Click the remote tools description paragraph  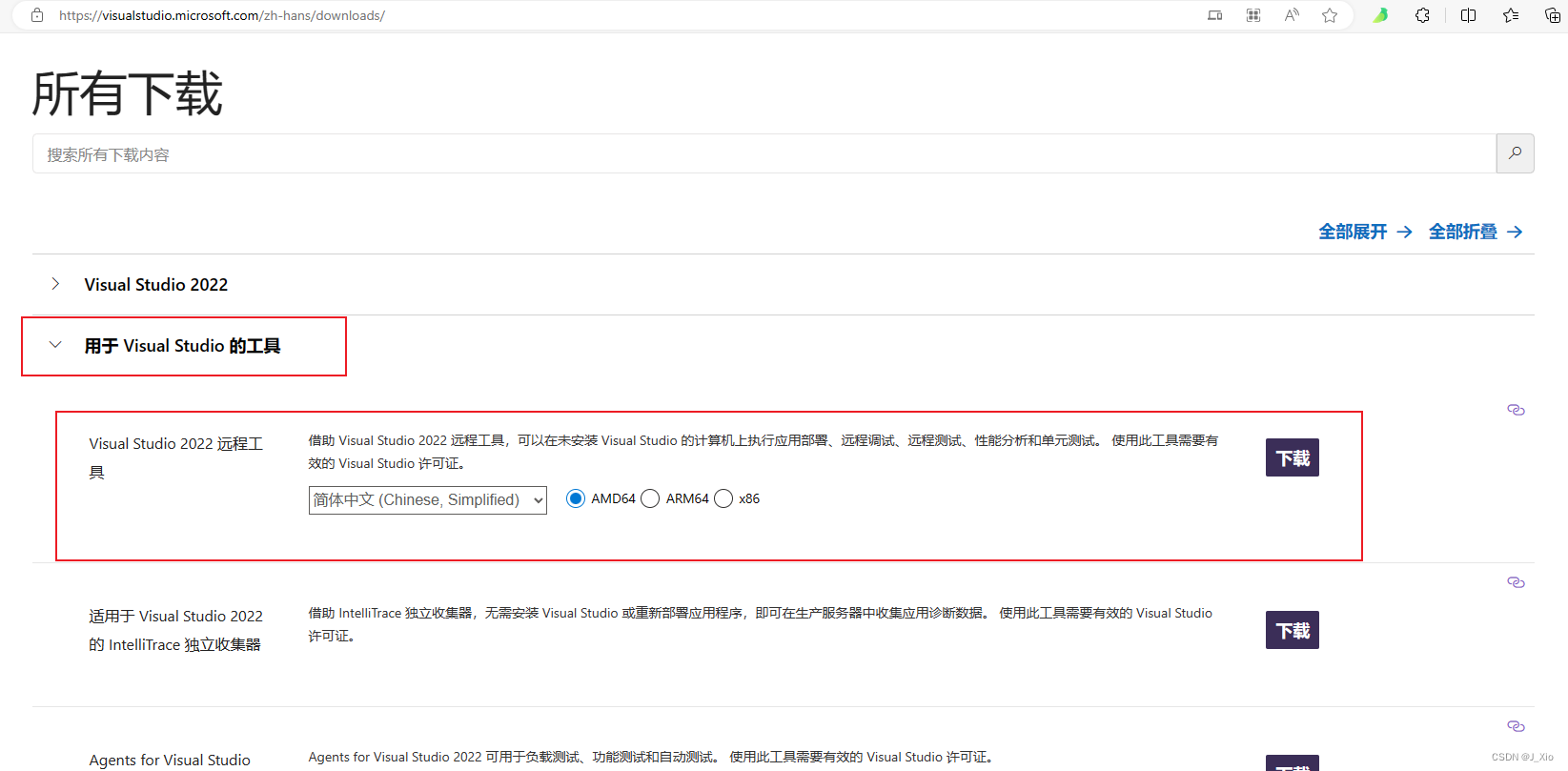pos(764,452)
